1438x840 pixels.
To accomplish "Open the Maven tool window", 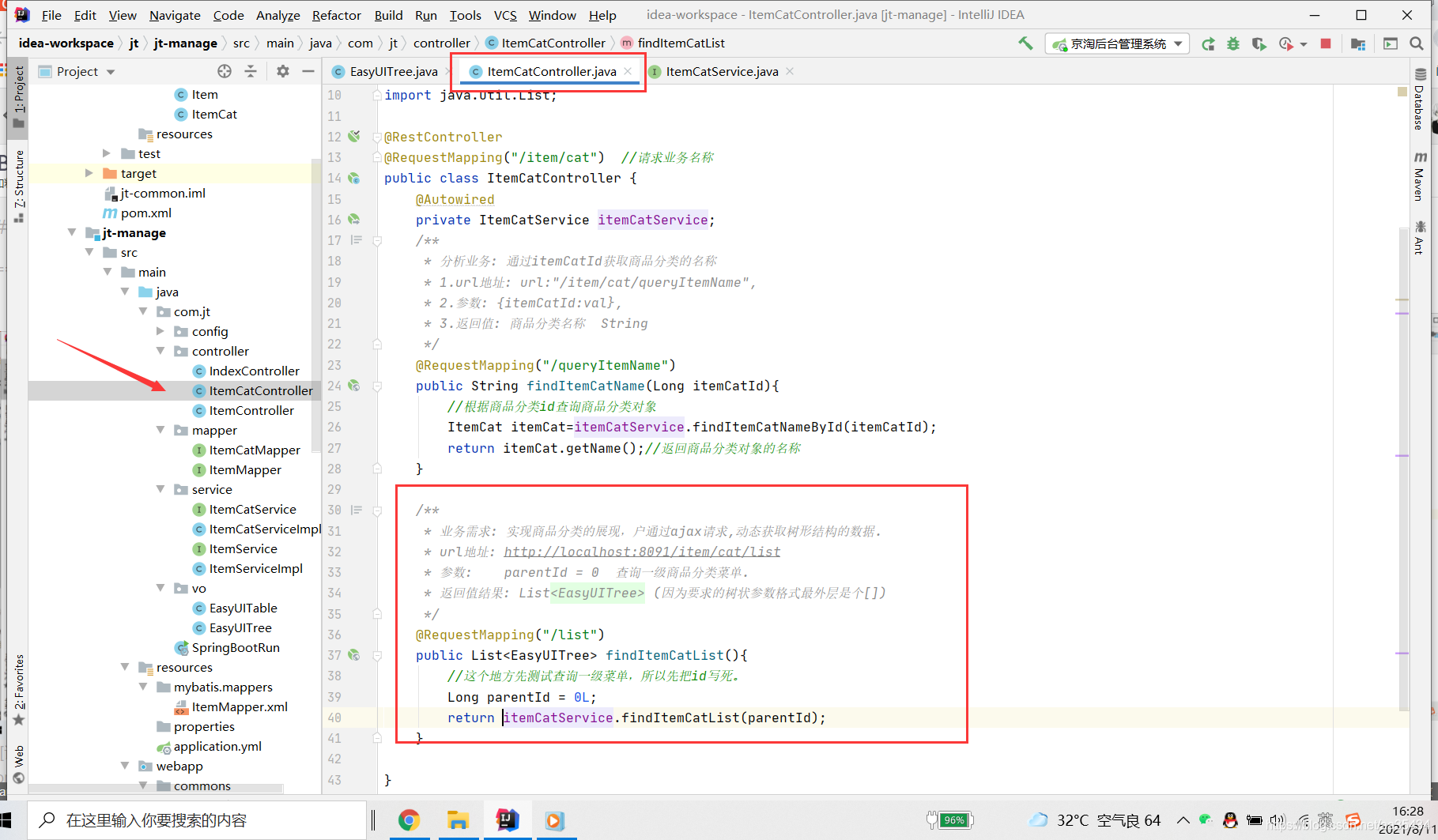I will (x=1420, y=175).
